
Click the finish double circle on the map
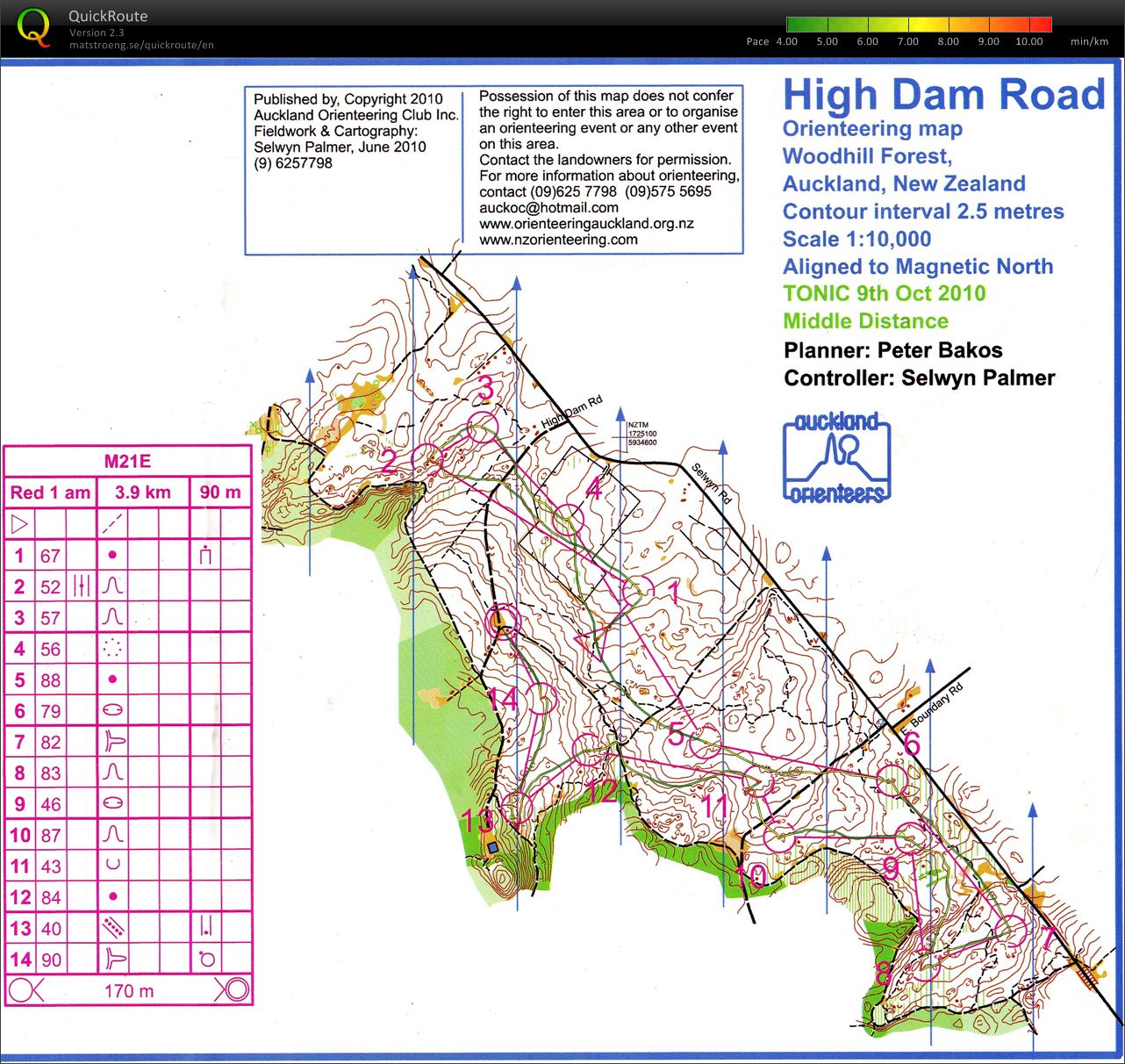coord(502,622)
